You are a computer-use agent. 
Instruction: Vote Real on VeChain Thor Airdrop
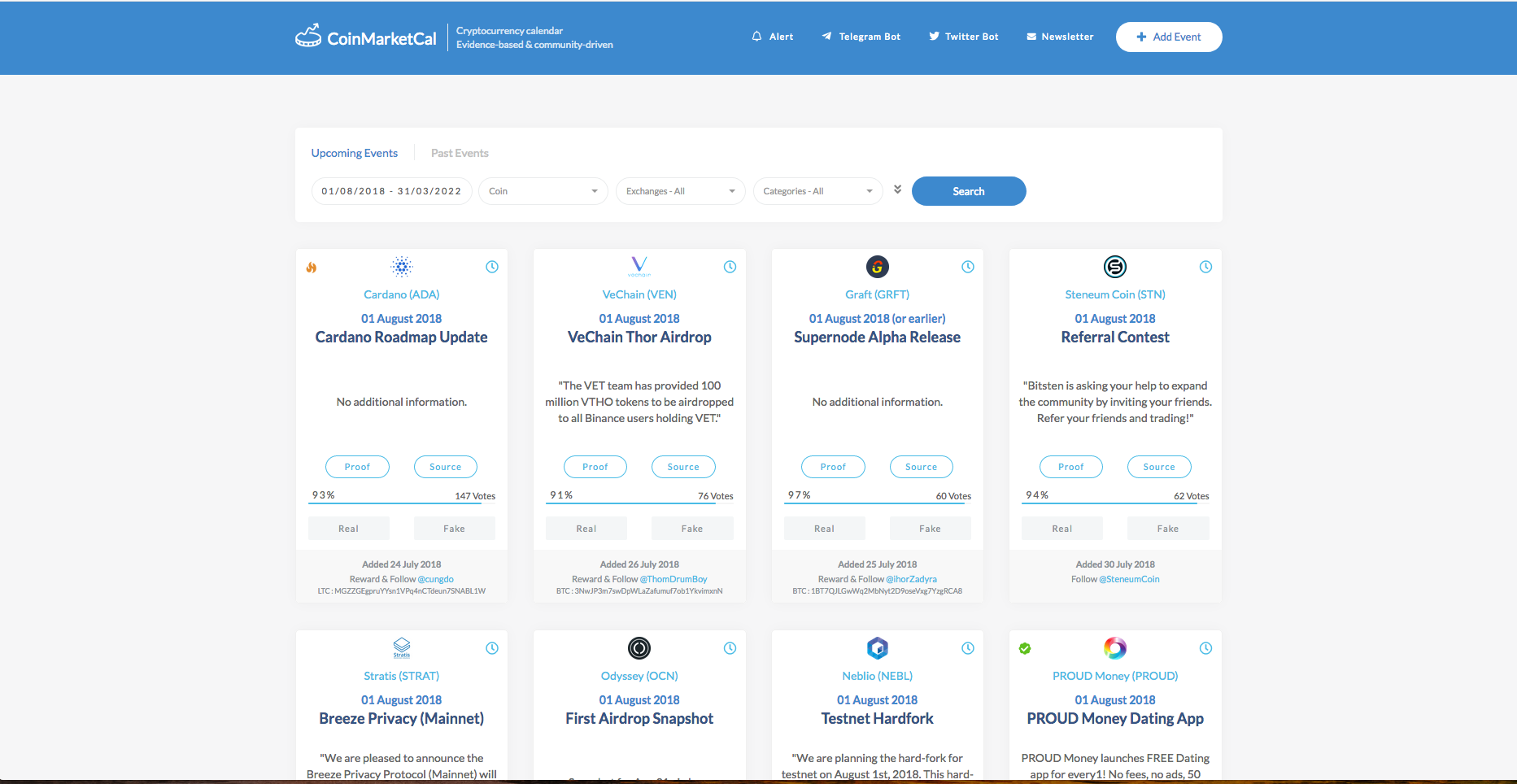coord(586,529)
